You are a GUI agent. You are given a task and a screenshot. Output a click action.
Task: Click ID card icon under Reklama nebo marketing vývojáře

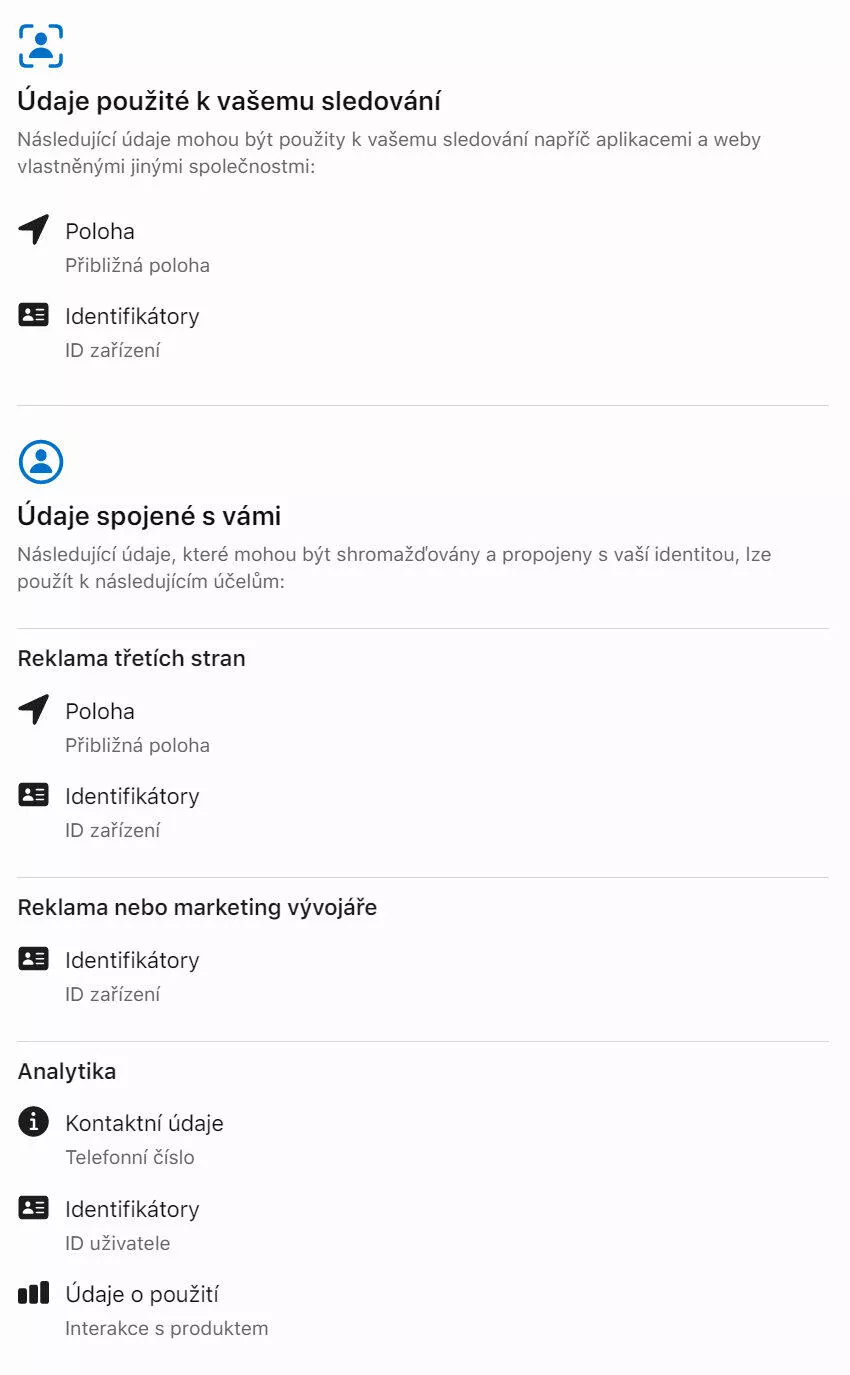[34, 959]
